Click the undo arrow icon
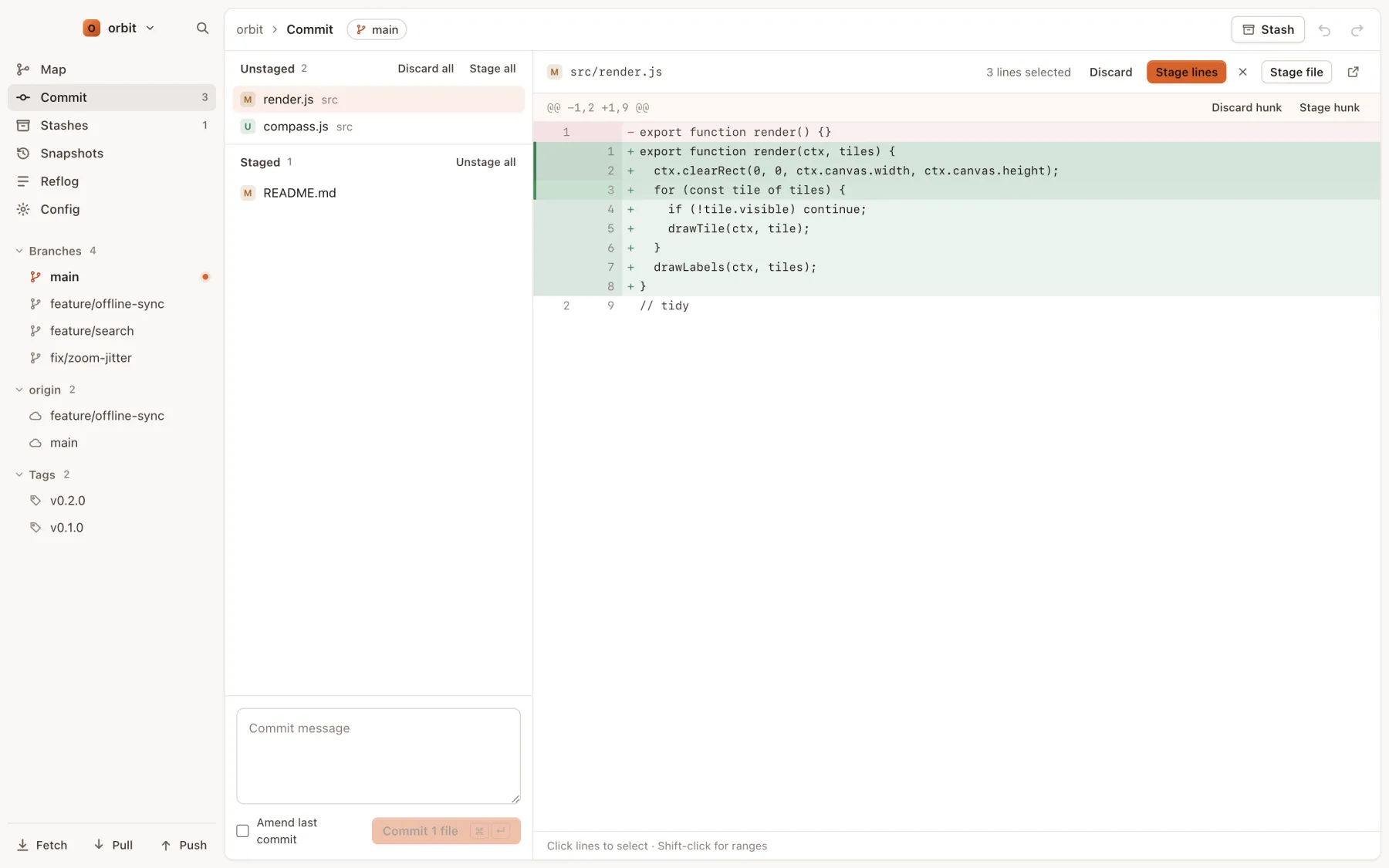 1324,30
